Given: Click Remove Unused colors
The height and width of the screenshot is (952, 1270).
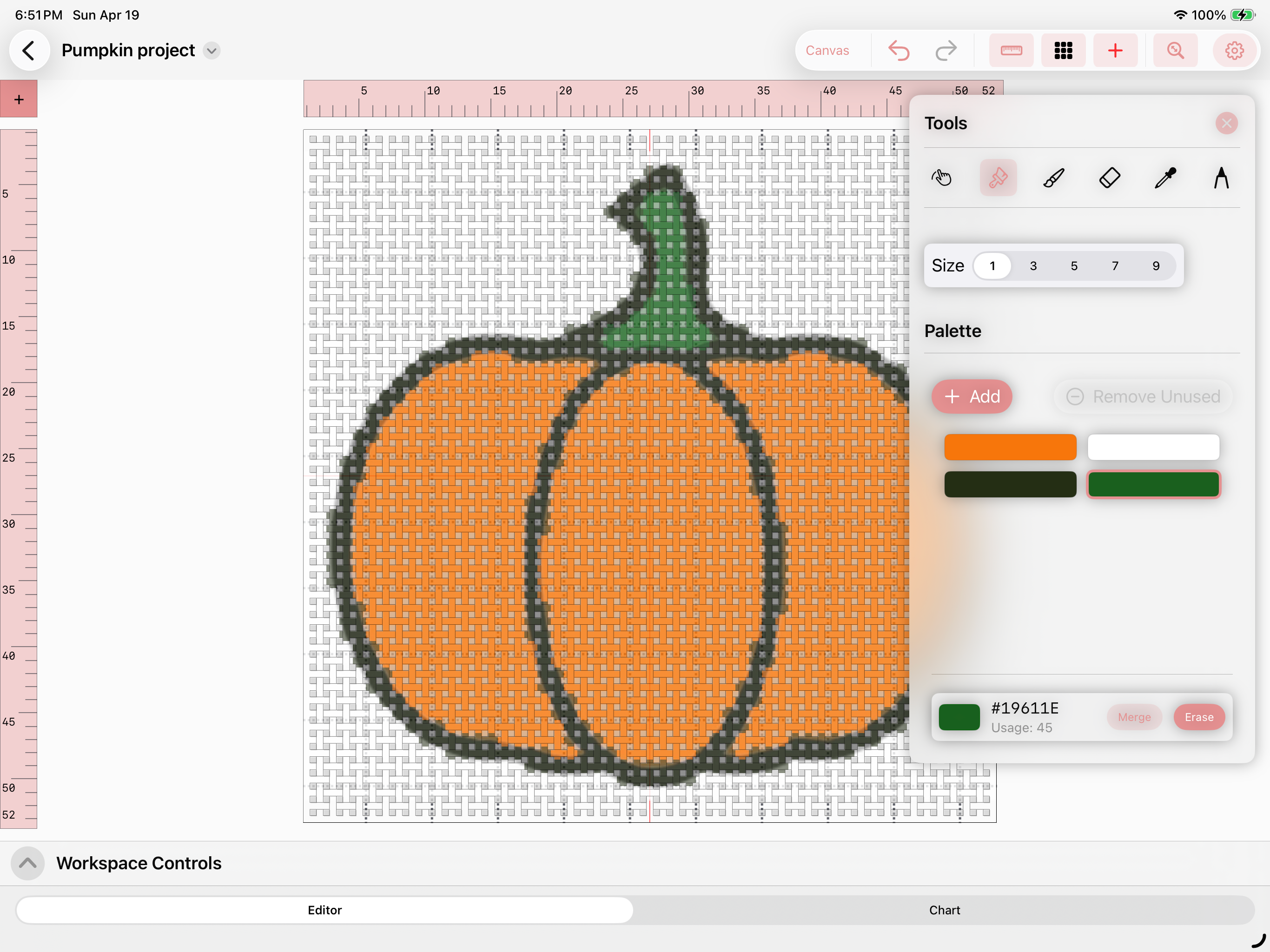Looking at the screenshot, I should 1143,396.
